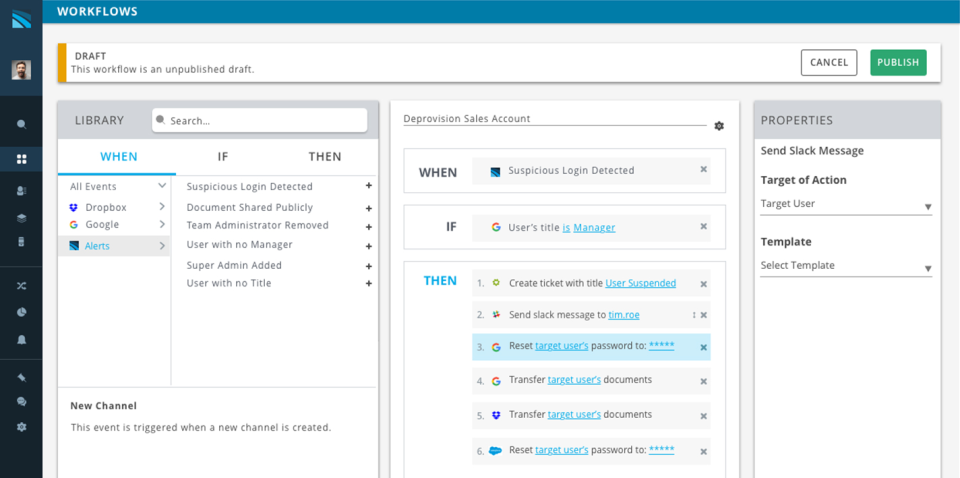Click reorder handle on Send slack message

[694, 315]
